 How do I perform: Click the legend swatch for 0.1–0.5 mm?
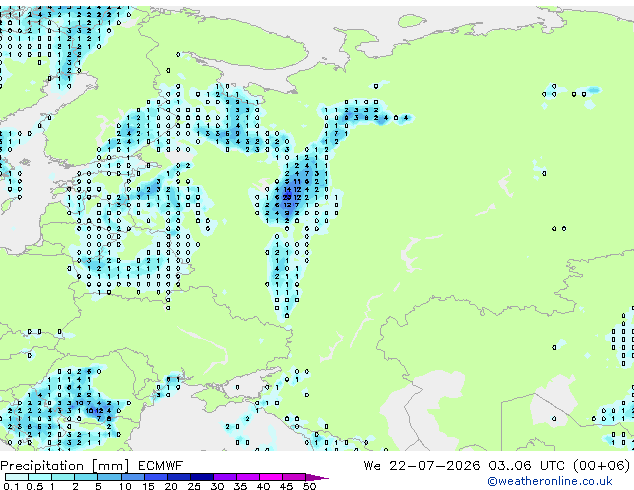[17, 477]
